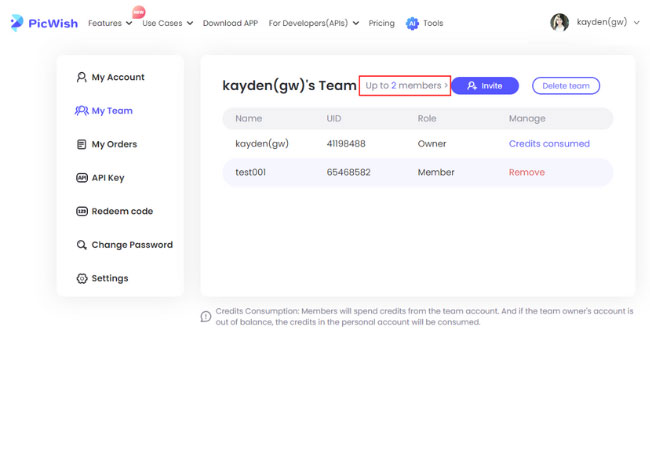This screenshot has width=650, height=450.
Task: Click the API Key icon
Action: point(82,178)
